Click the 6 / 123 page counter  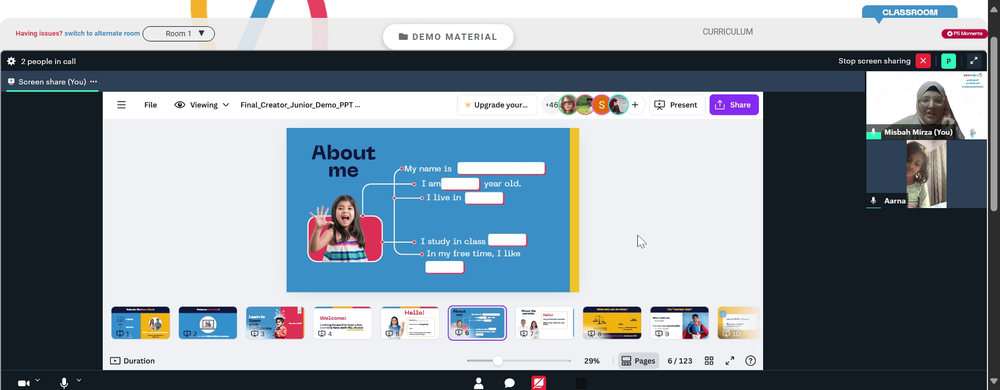pos(680,361)
